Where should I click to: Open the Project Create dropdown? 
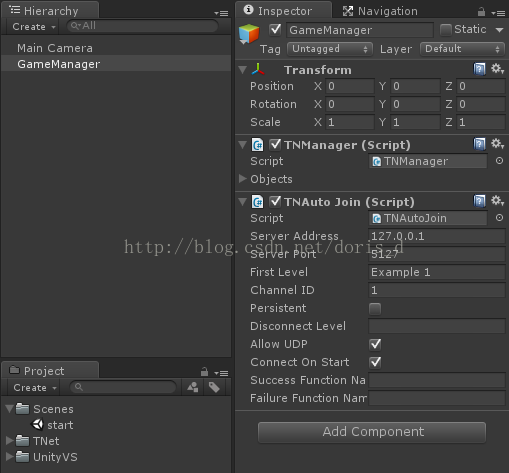coord(35,387)
